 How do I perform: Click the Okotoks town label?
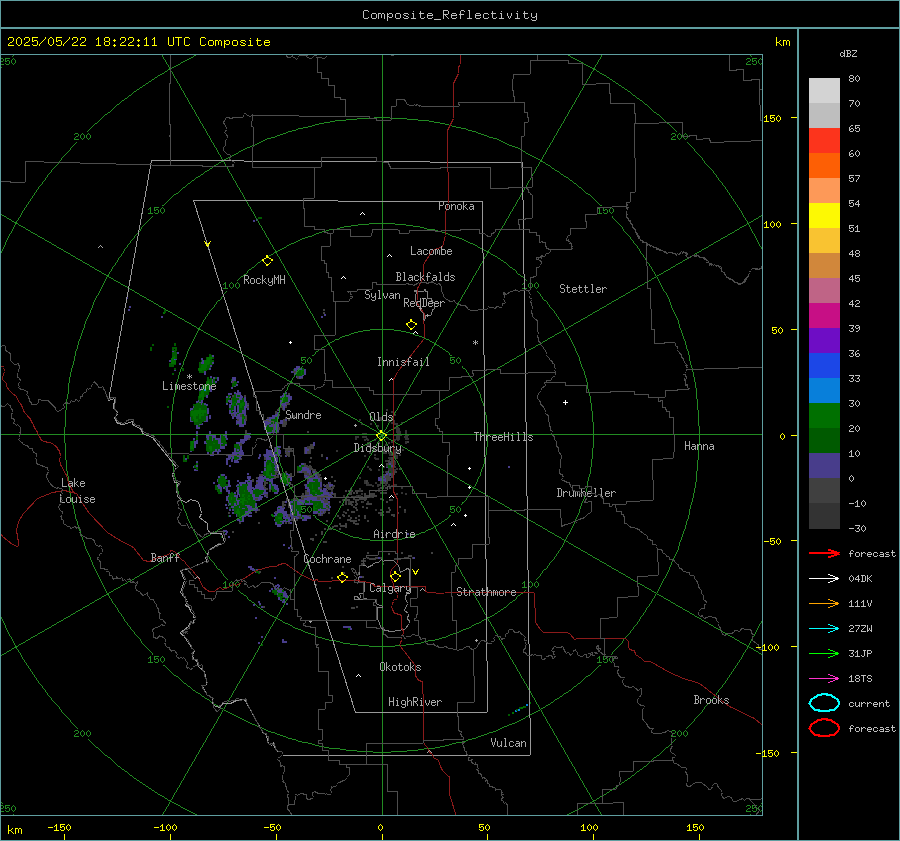[x=400, y=667]
